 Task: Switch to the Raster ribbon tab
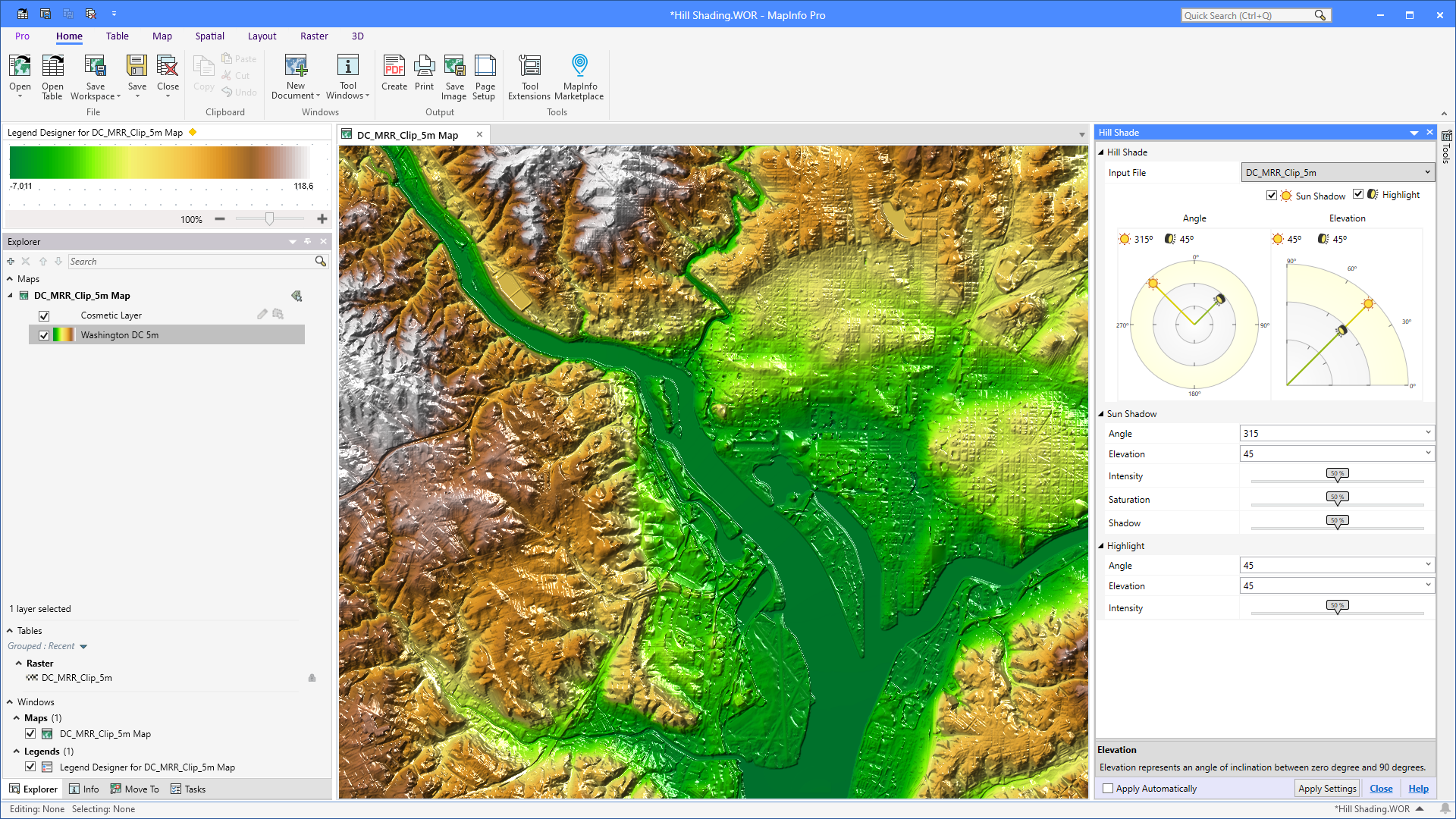coord(314,36)
